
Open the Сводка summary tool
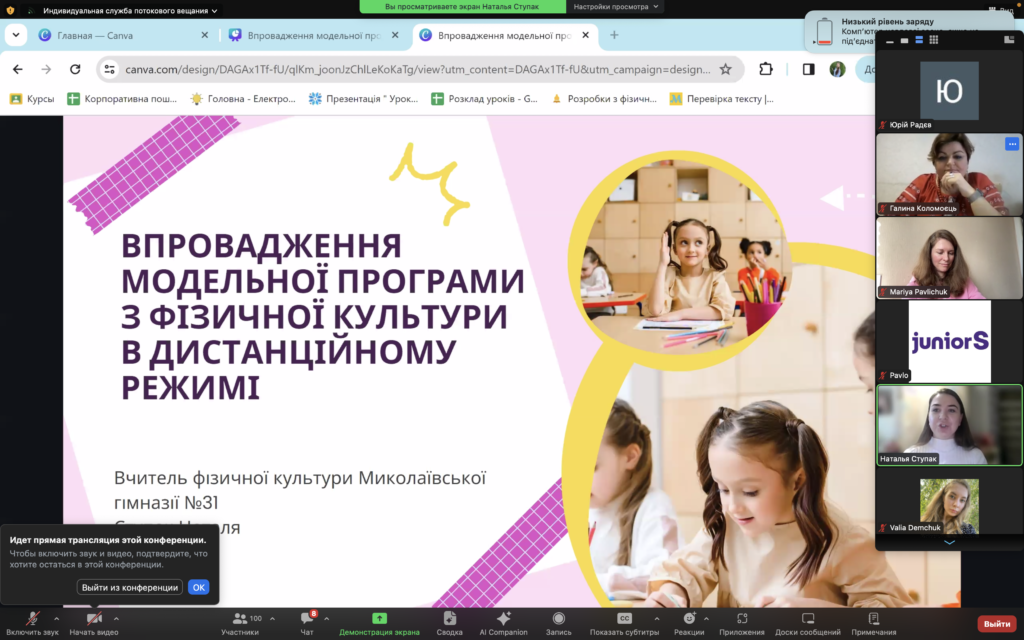point(449,624)
